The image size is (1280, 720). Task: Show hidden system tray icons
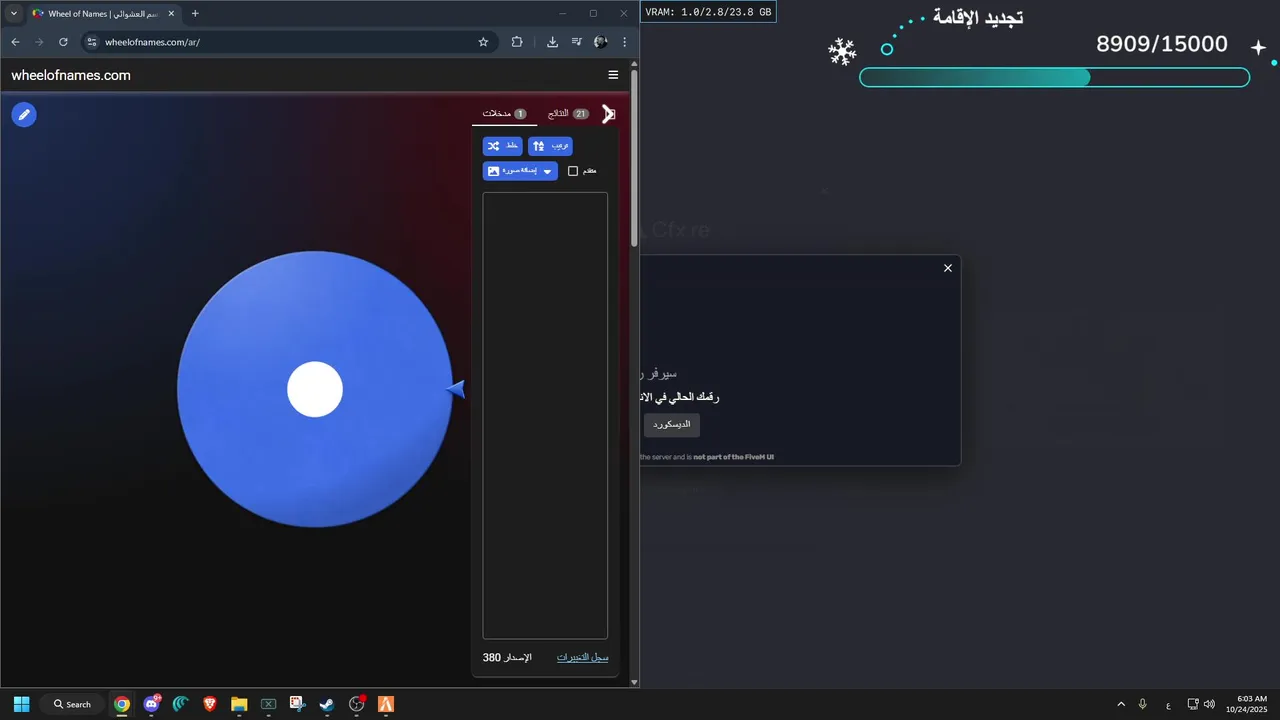pyautogui.click(x=1121, y=704)
